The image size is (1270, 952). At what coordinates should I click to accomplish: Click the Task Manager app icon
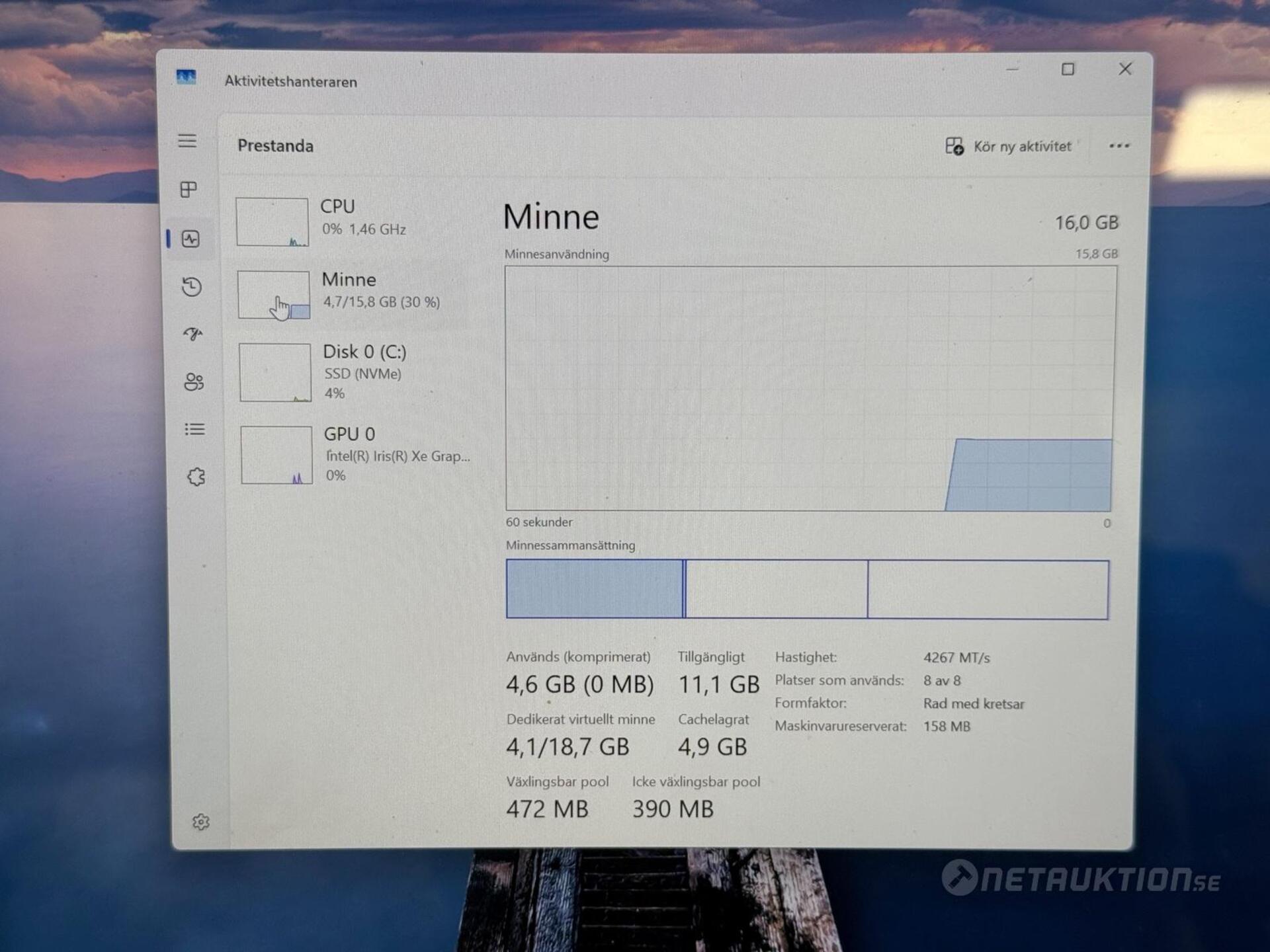click(187, 78)
